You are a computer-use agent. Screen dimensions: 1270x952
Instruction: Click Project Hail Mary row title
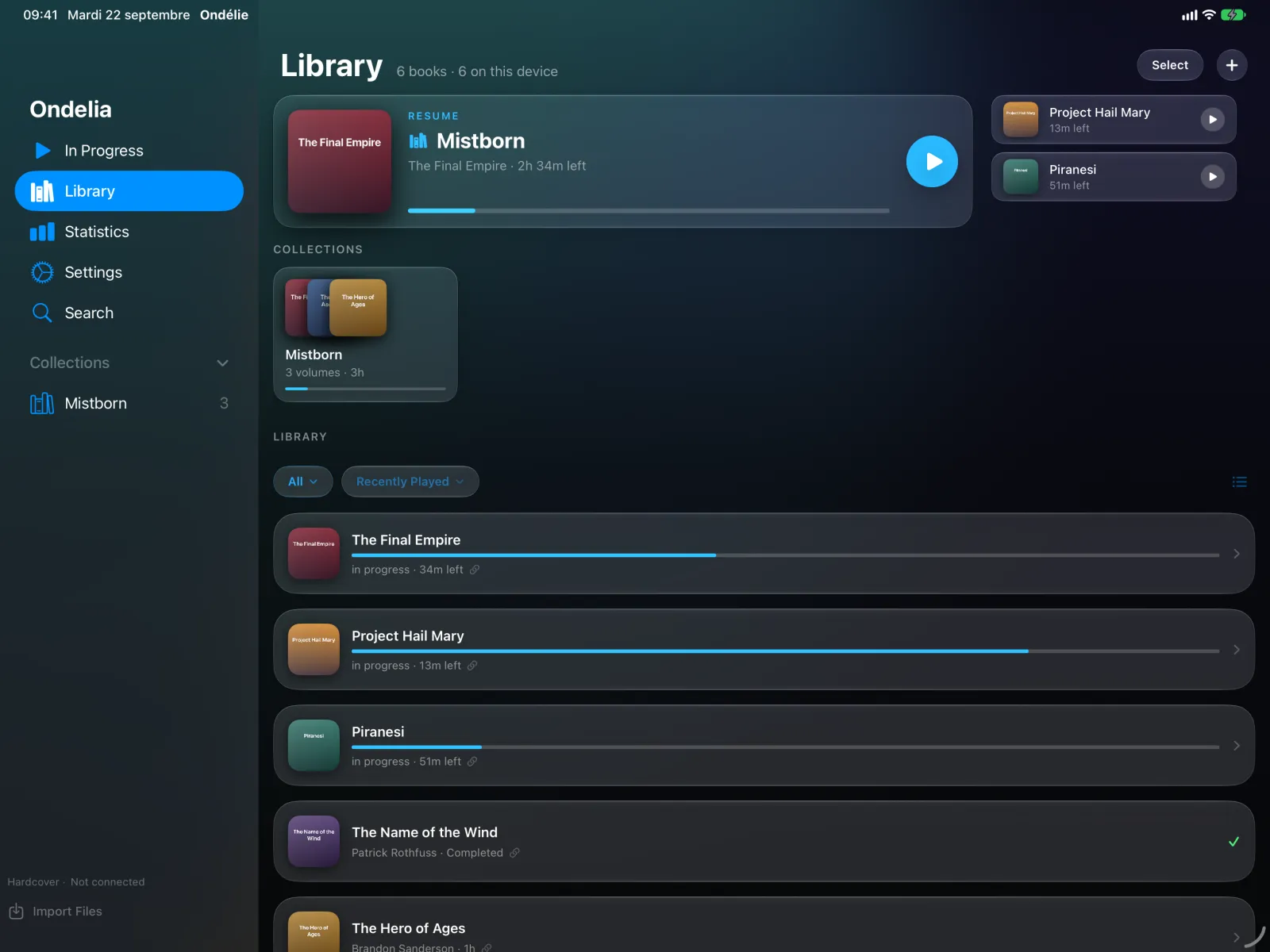(408, 636)
